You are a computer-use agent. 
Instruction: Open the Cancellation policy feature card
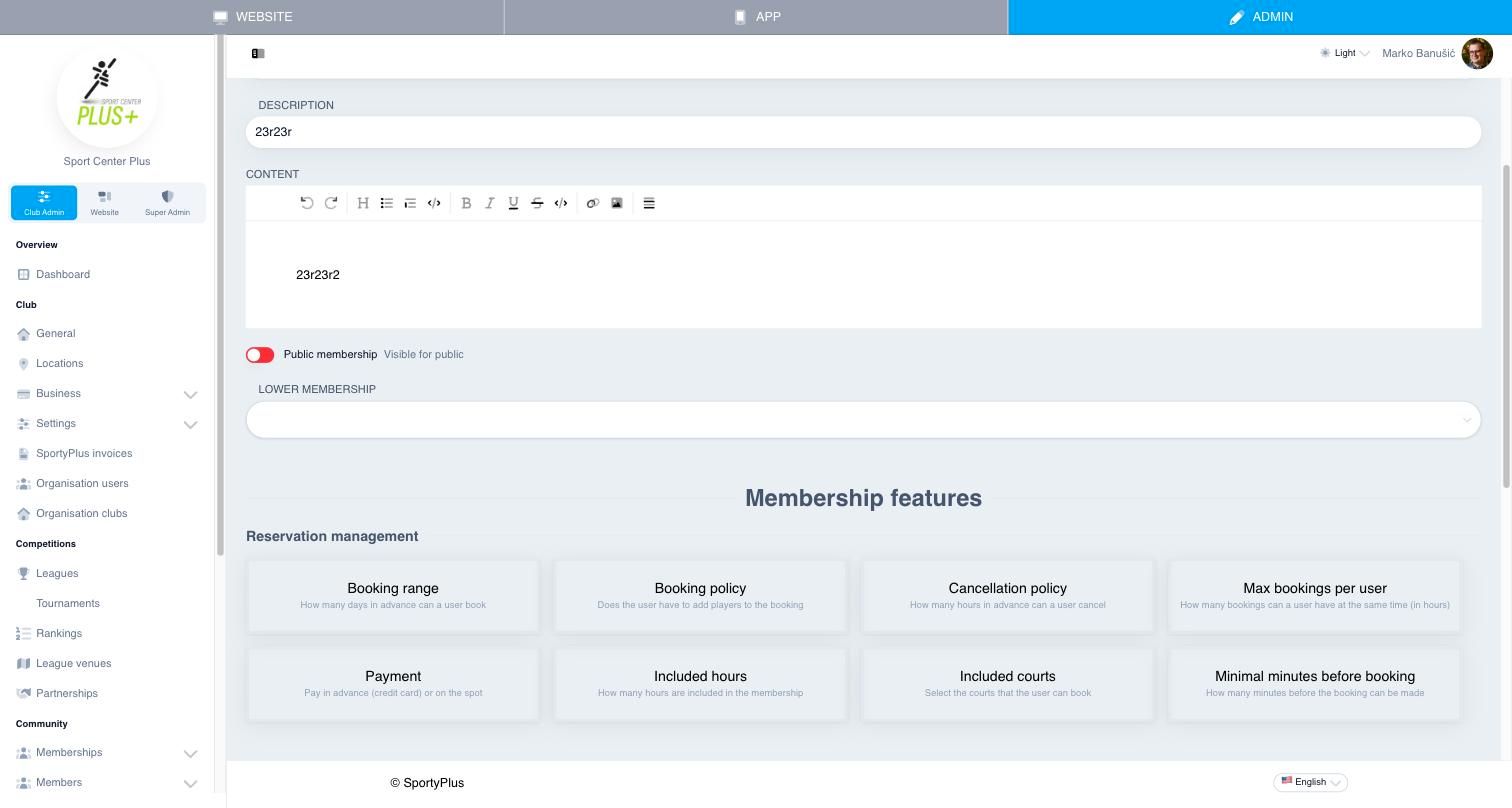click(1008, 596)
